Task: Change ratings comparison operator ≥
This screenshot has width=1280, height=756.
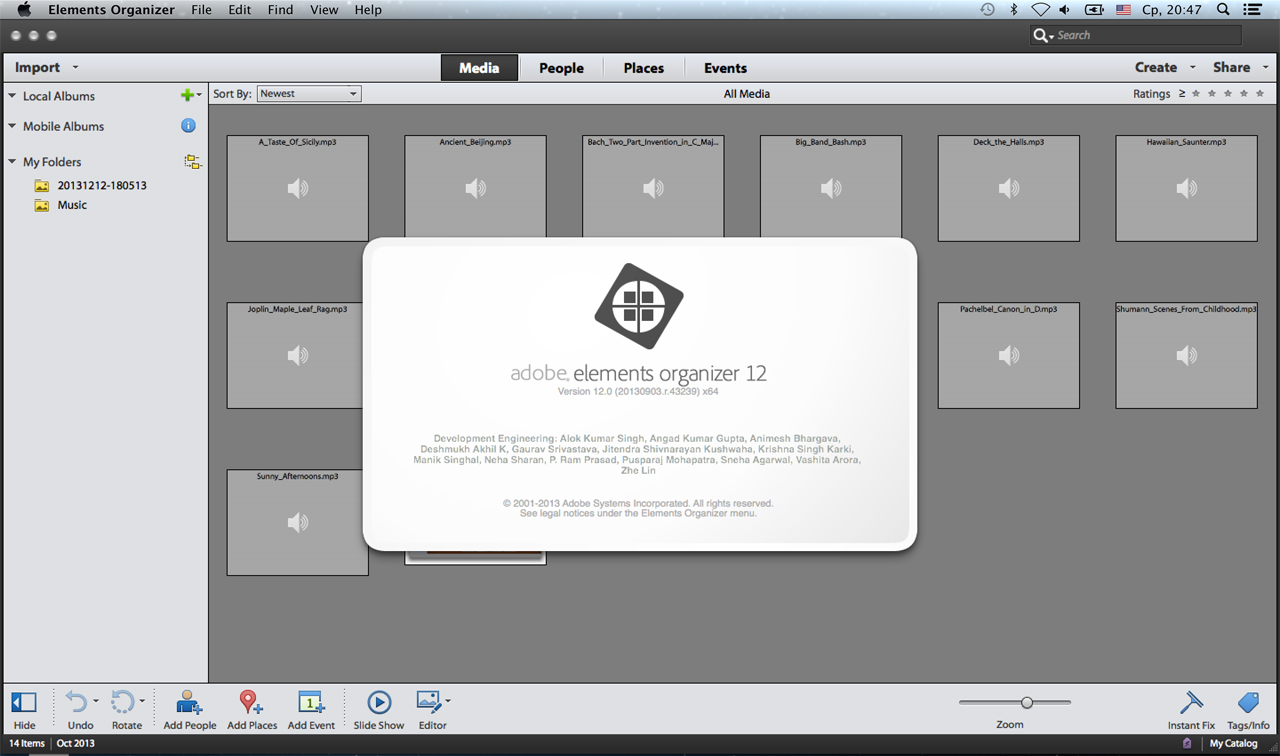Action: (1182, 93)
